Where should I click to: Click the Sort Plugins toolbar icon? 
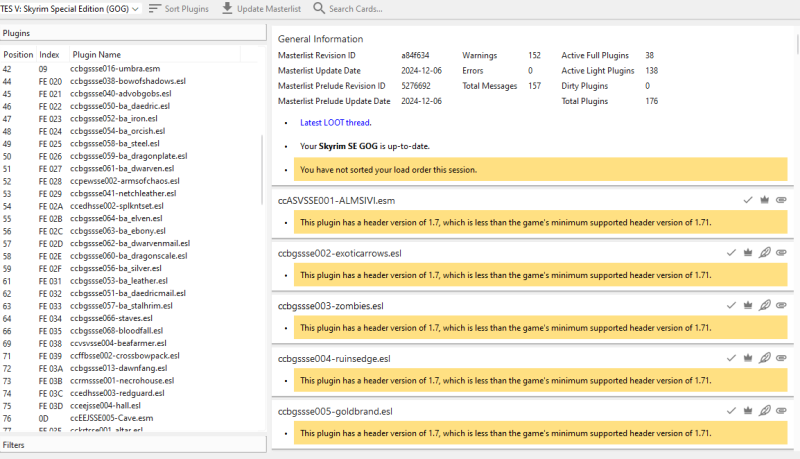[x=155, y=8]
